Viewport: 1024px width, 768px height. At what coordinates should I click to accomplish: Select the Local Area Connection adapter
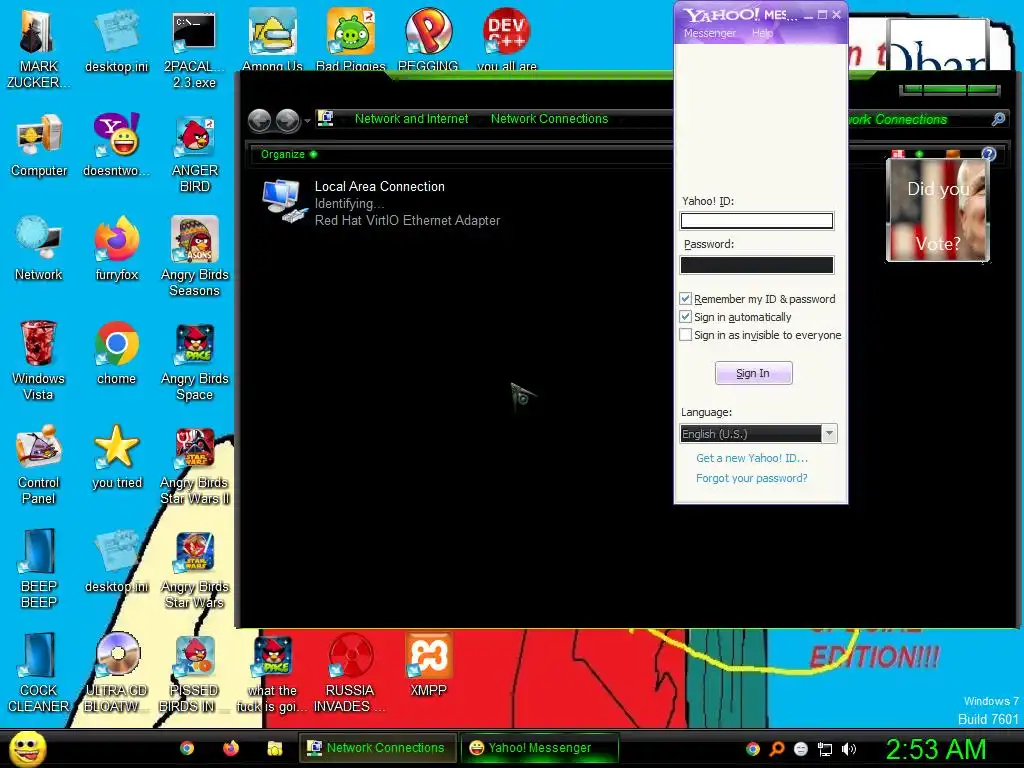381,203
